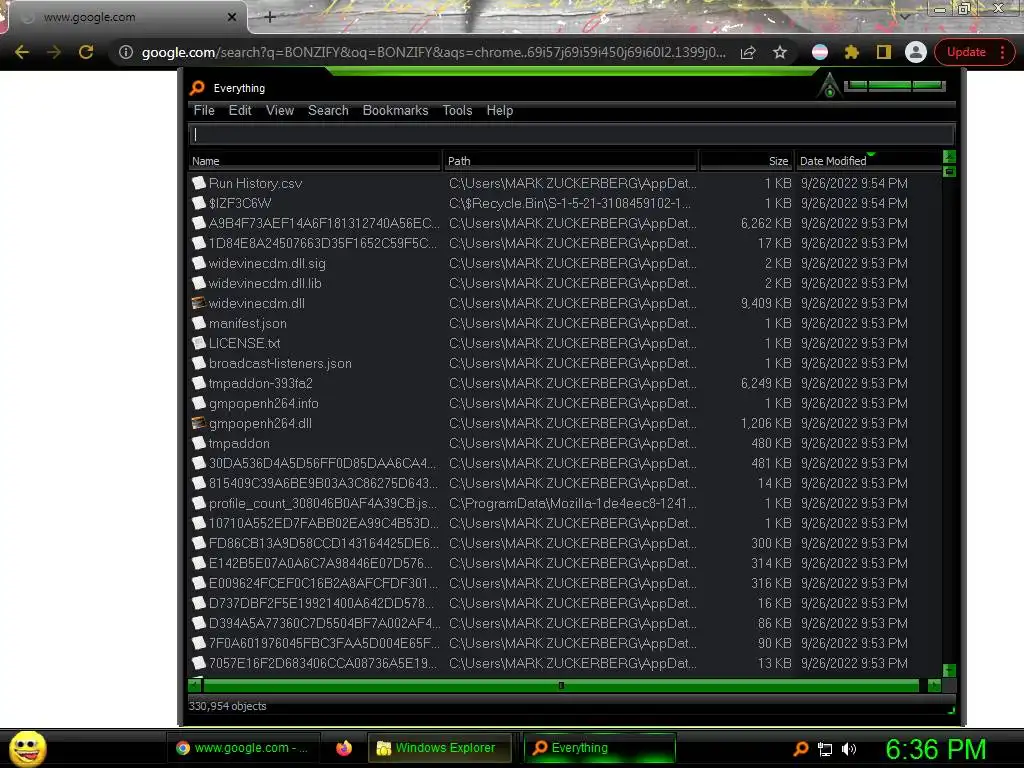The image size is (1024, 768).
Task: Open Chrome extensions puzzle icon
Action: click(x=852, y=52)
